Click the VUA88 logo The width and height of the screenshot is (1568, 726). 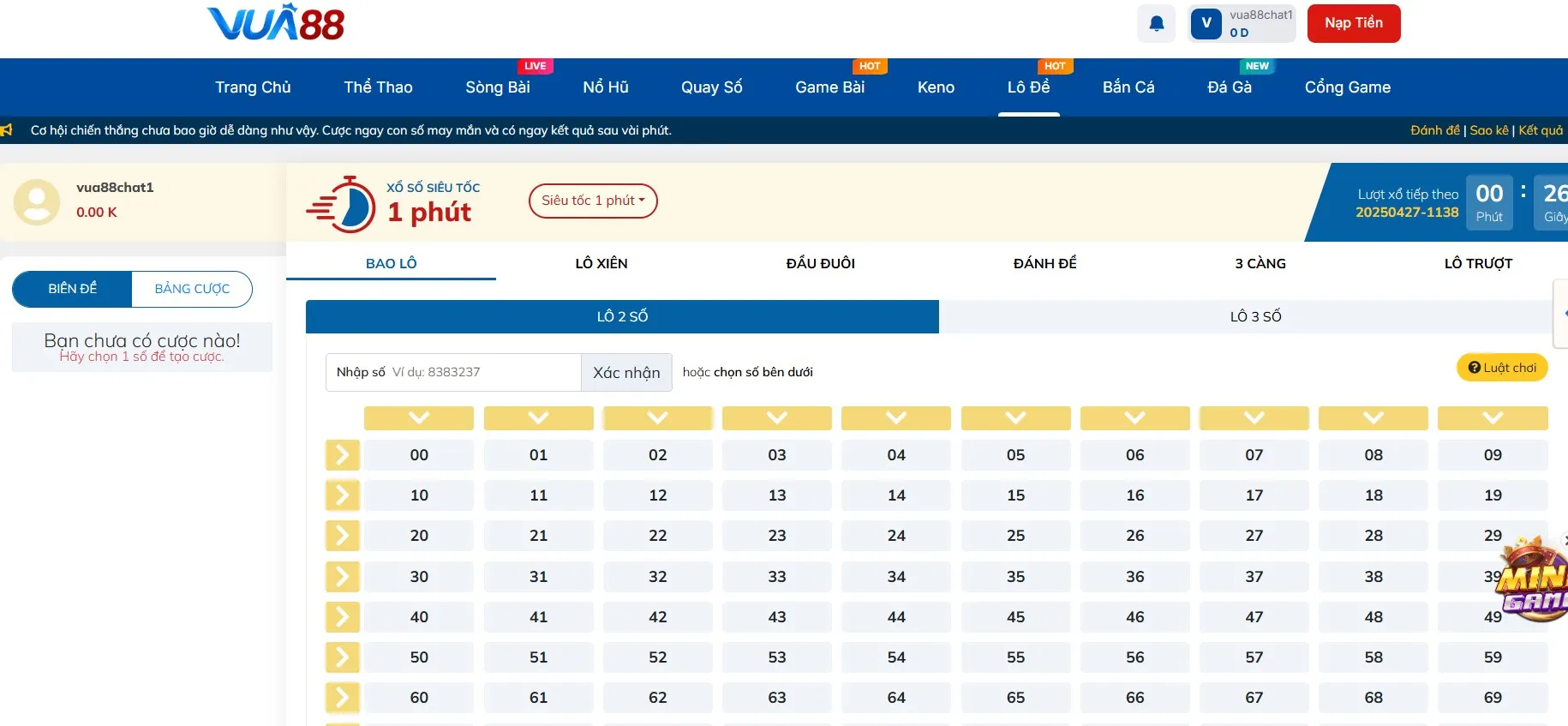pos(276,23)
